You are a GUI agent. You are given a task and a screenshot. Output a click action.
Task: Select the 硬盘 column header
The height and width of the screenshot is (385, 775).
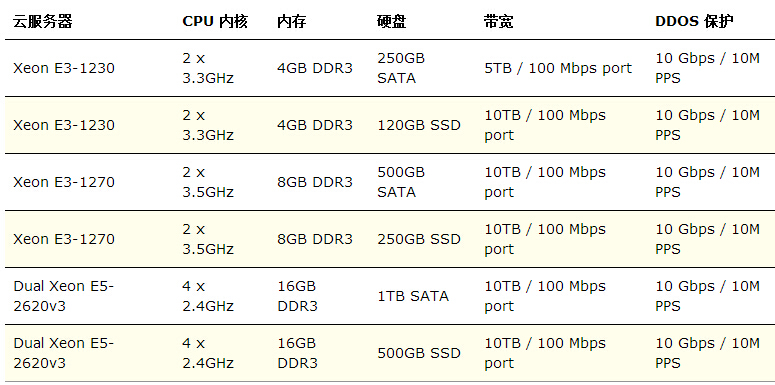point(392,21)
